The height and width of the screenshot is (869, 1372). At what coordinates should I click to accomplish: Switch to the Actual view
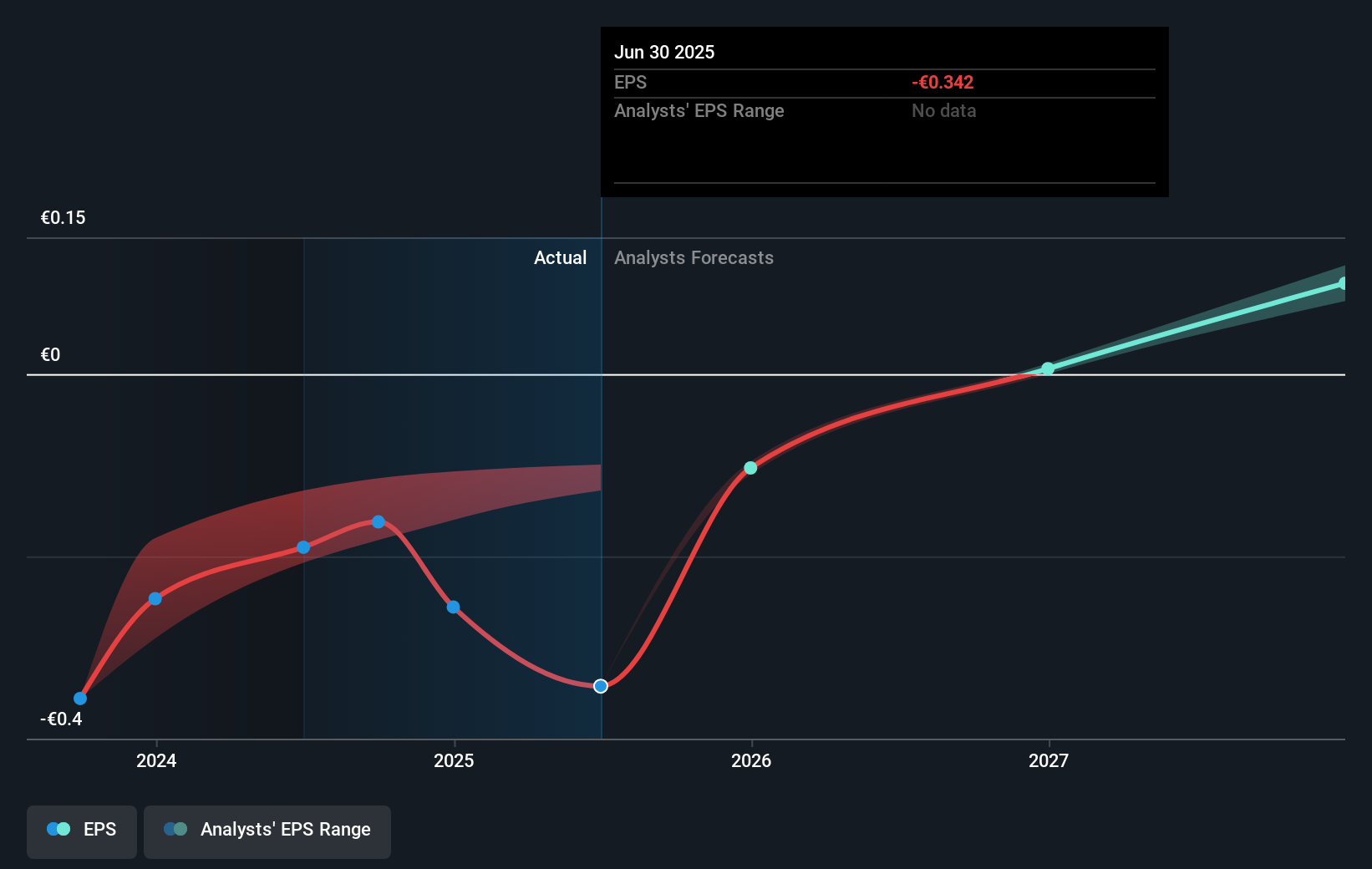point(560,257)
